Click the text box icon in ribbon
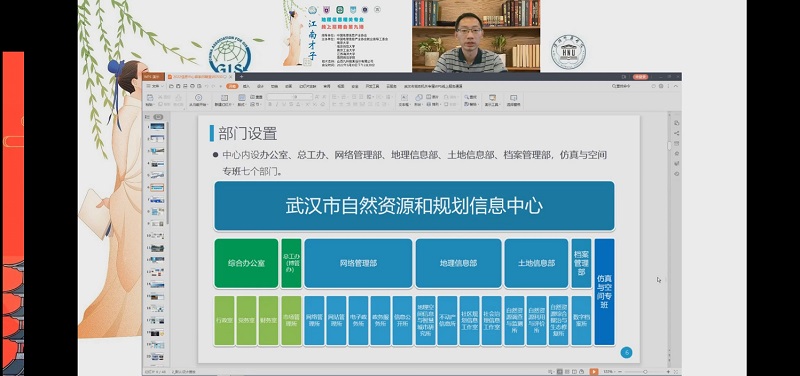 (404, 97)
